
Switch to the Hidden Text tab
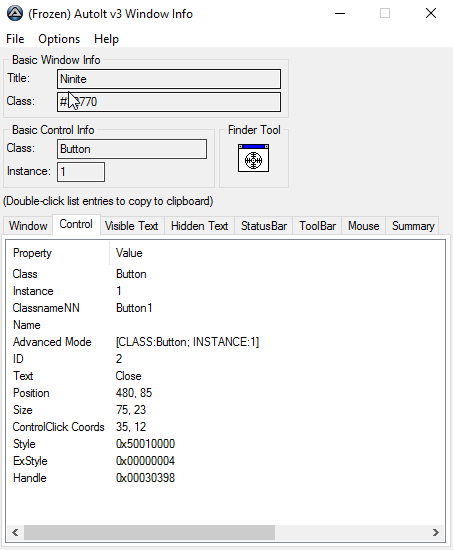click(200, 226)
